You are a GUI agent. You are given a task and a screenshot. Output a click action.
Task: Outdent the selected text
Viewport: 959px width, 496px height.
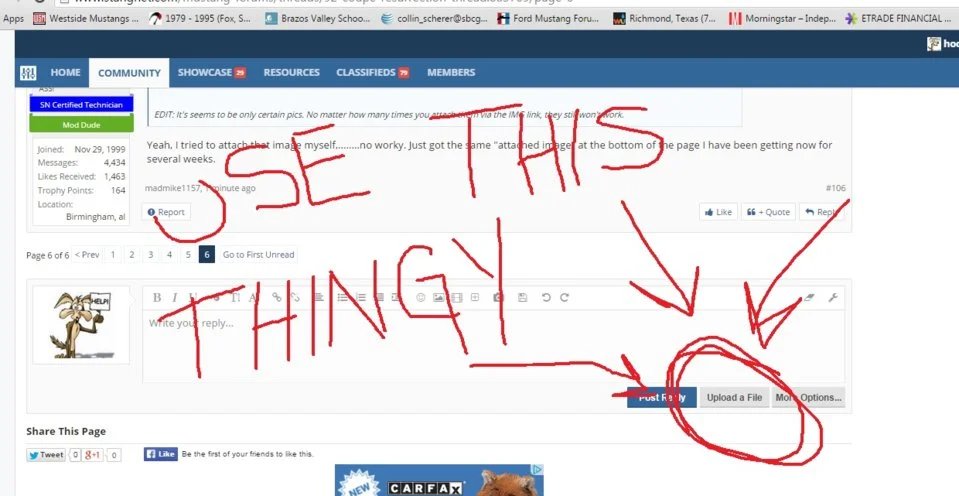pyautogui.click(x=379, y=298)
